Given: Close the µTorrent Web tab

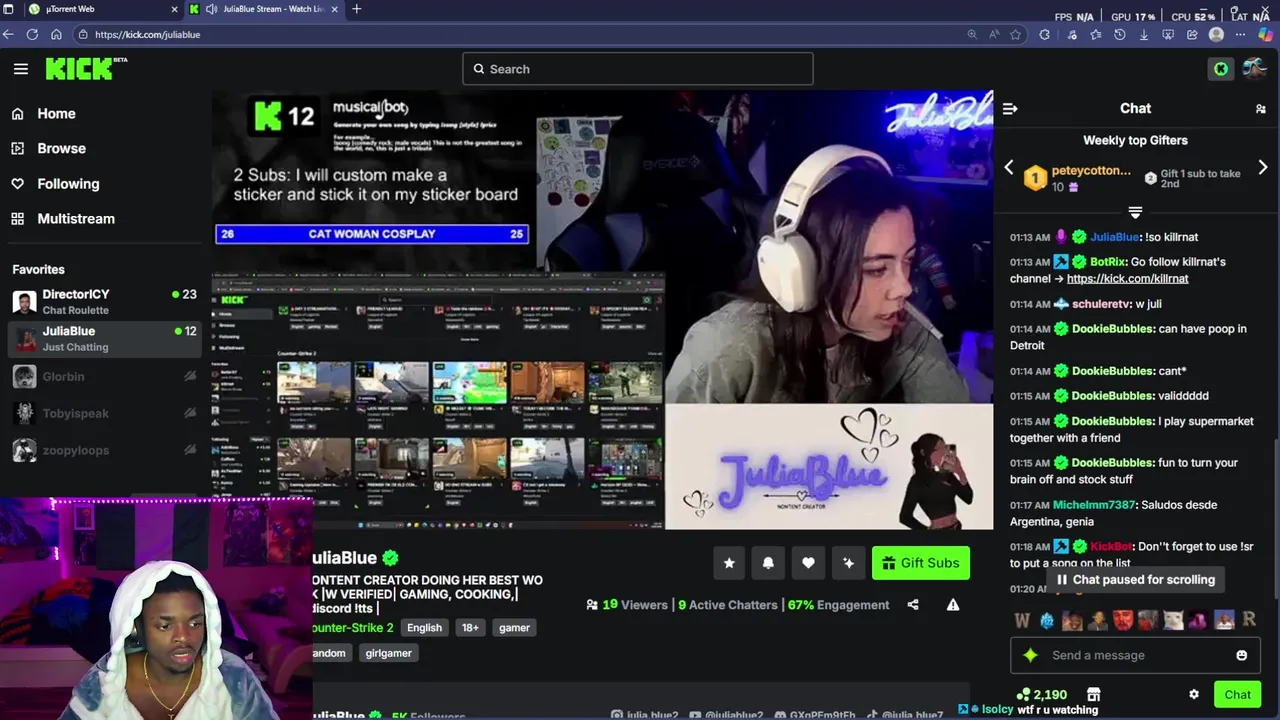Looking at the screenshot, I should [x=175, y=9].
